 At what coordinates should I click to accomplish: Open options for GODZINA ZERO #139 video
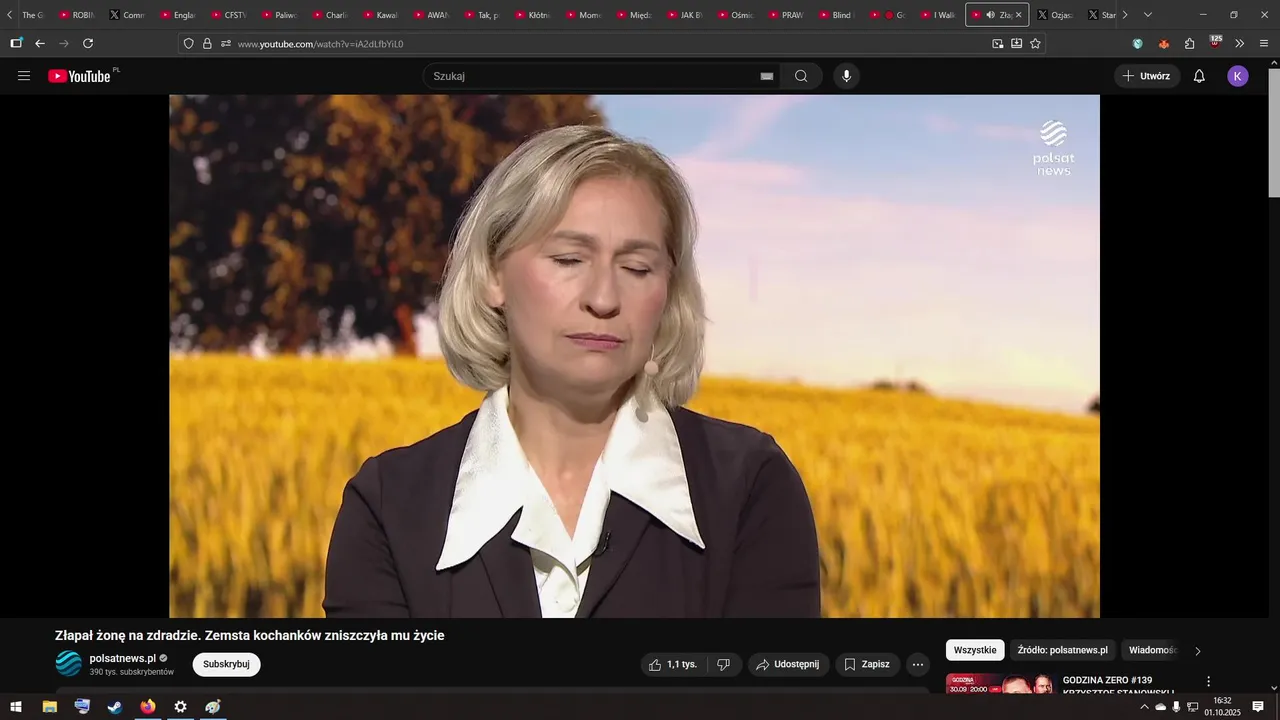pyautogui.click(x=1208, y=681)
